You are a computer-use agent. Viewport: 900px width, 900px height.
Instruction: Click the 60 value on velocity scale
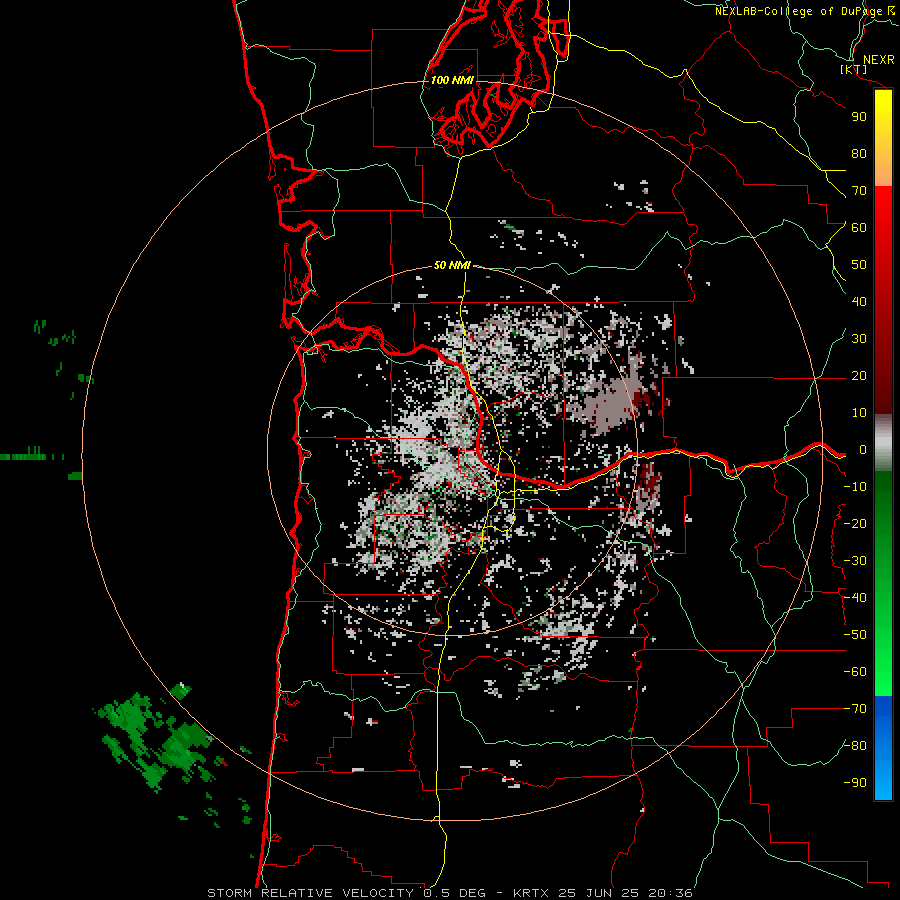click(x=859, y=227)
